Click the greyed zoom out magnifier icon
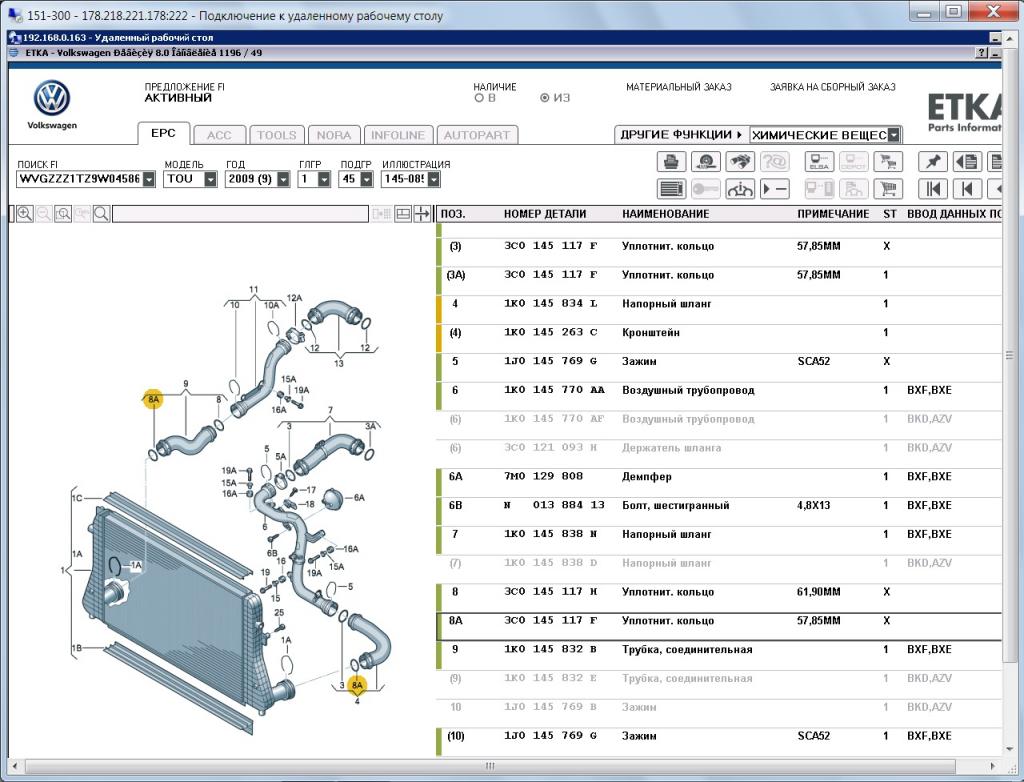Image resolution: width=1024 pixels, height=782 pixels. tap(44, 214)
